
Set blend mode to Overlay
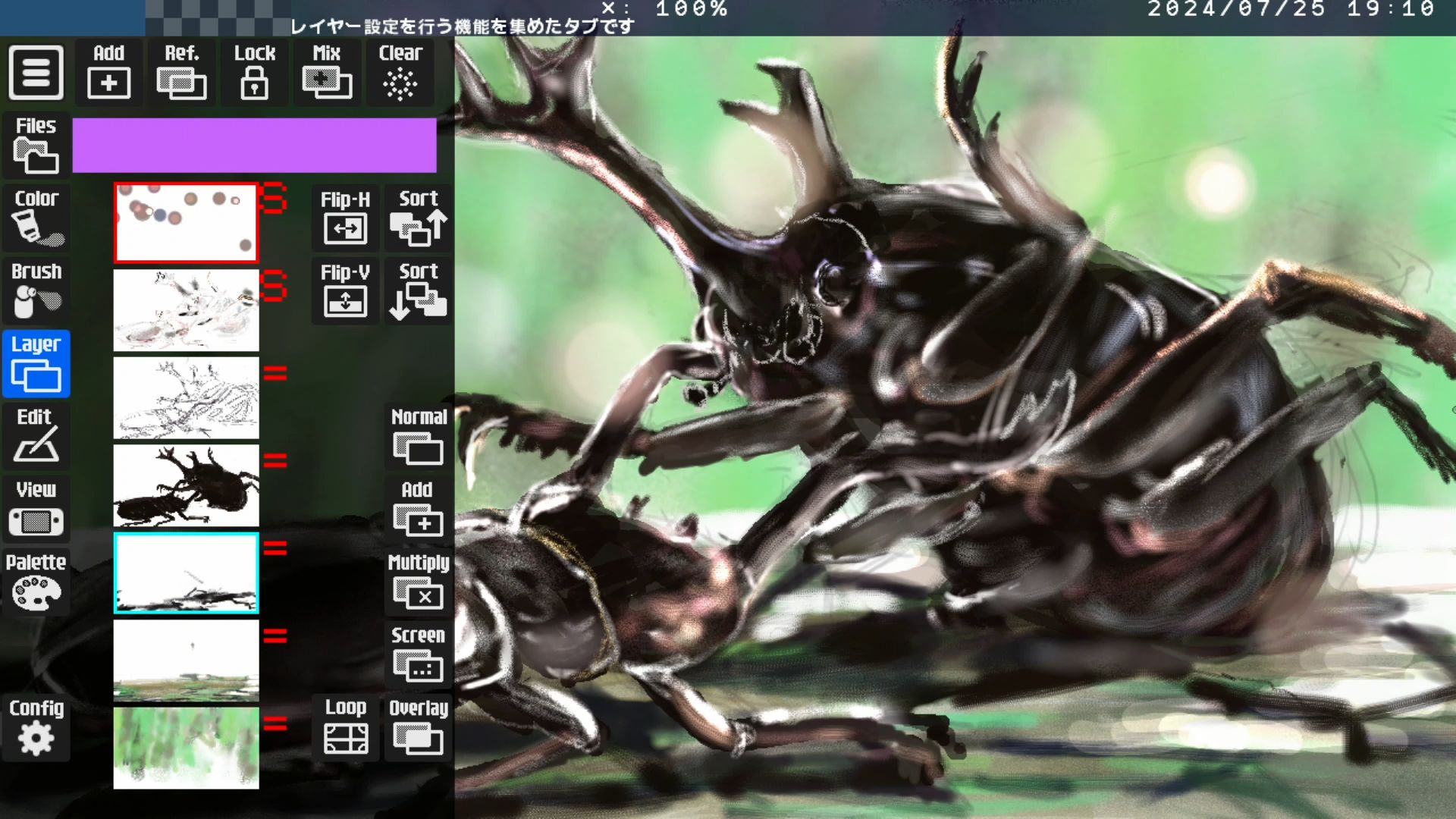point(419,728)
